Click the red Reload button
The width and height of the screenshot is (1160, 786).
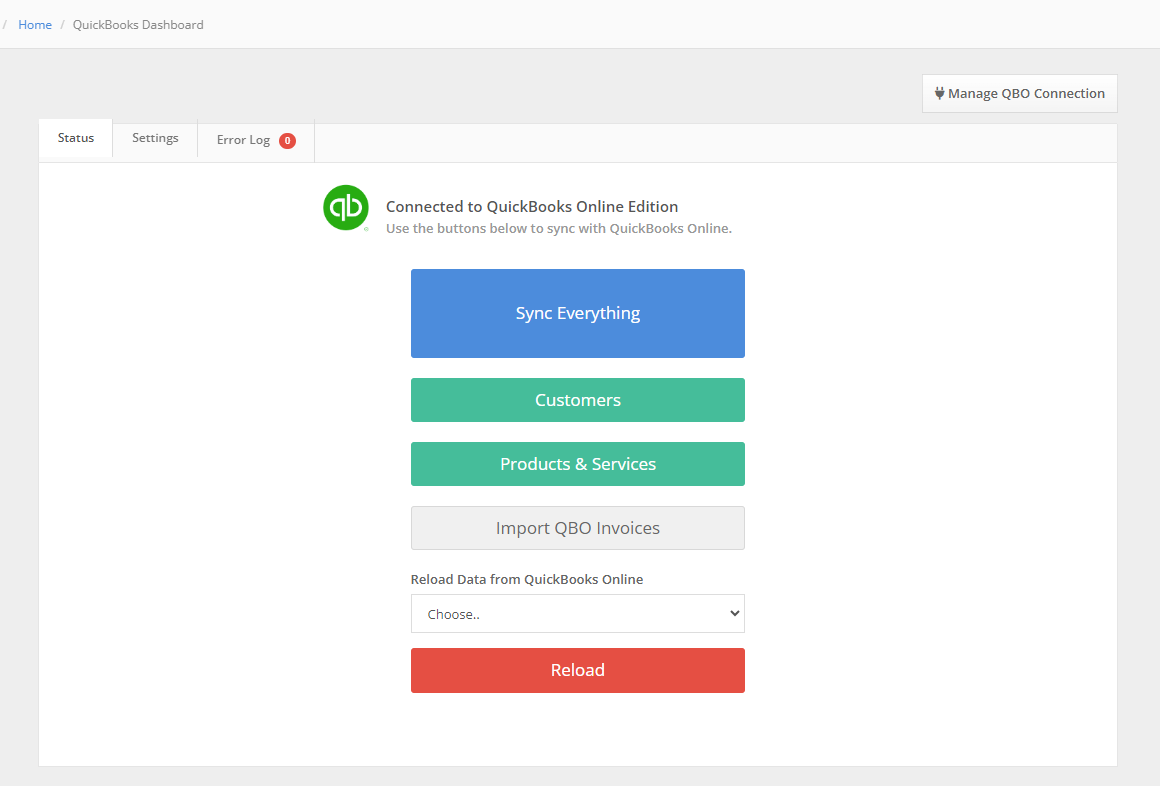pyautogui.click(x=578, y=671)
